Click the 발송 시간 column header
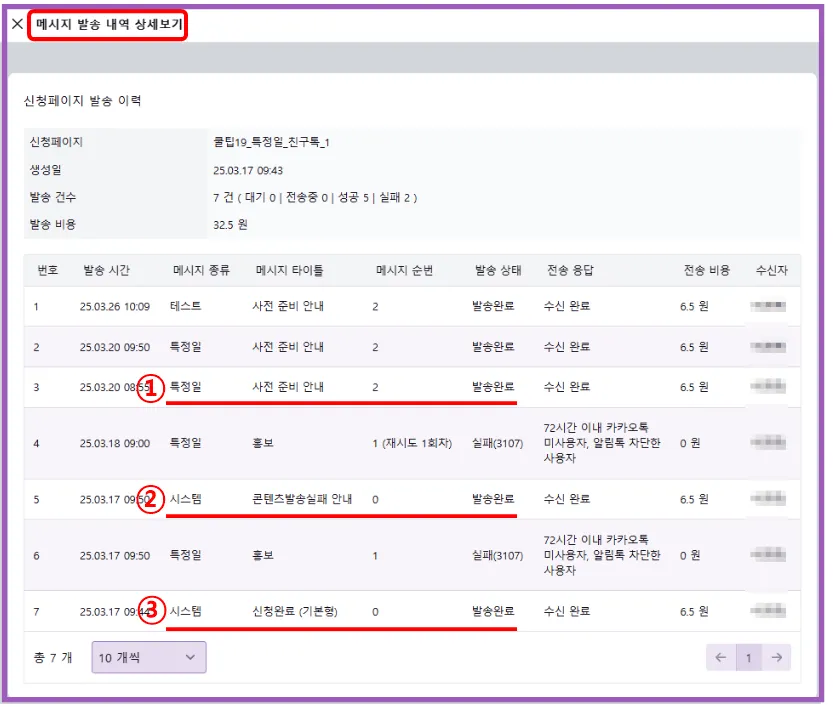 (x=106, y=270)
